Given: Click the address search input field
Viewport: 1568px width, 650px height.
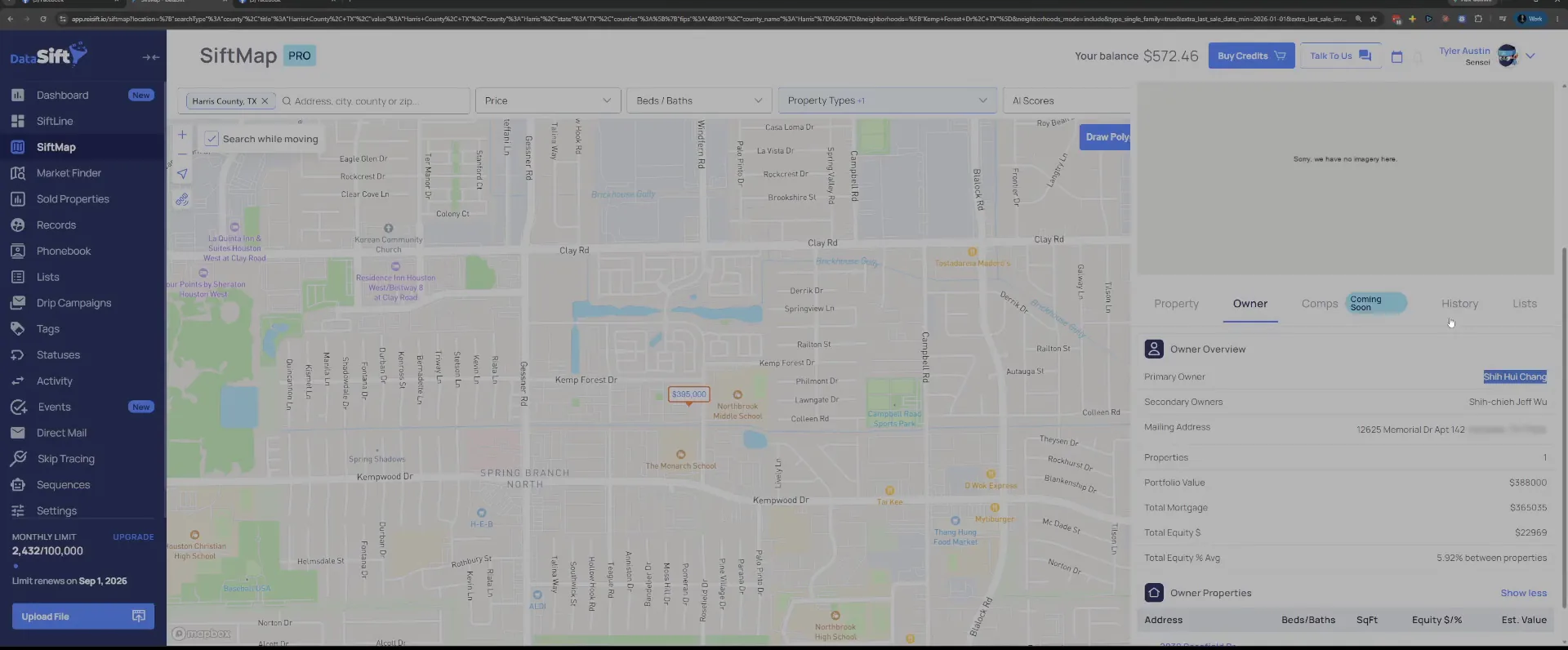Looking at the screenshot, I should [374, 101].
